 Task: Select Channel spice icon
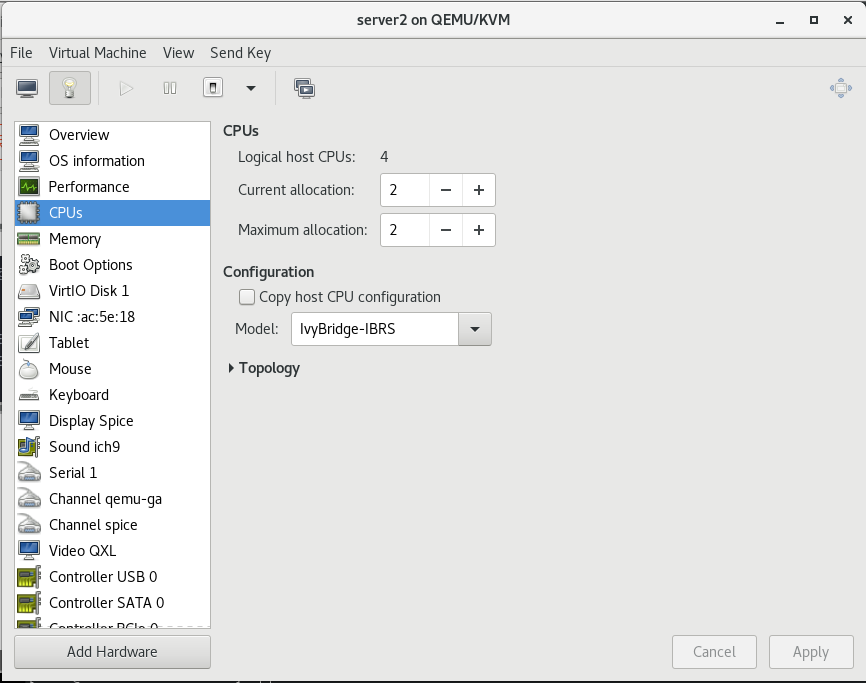tap(29, 525)
